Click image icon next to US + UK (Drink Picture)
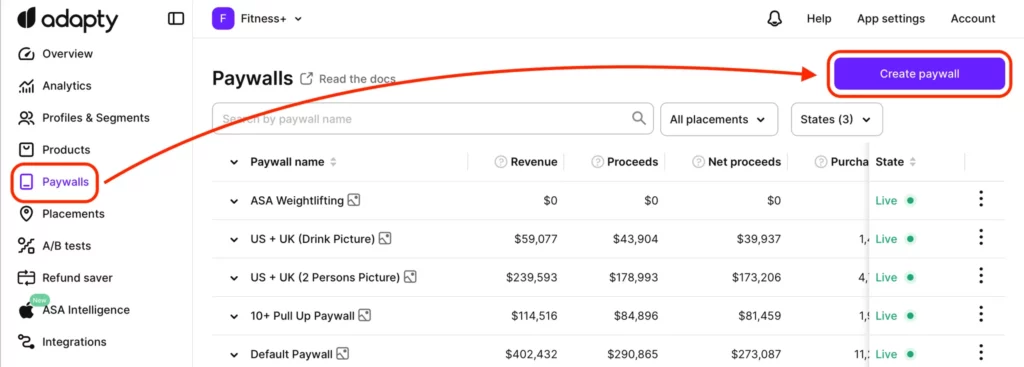This screenshot has width=1024, height=367. pos(385,239)
